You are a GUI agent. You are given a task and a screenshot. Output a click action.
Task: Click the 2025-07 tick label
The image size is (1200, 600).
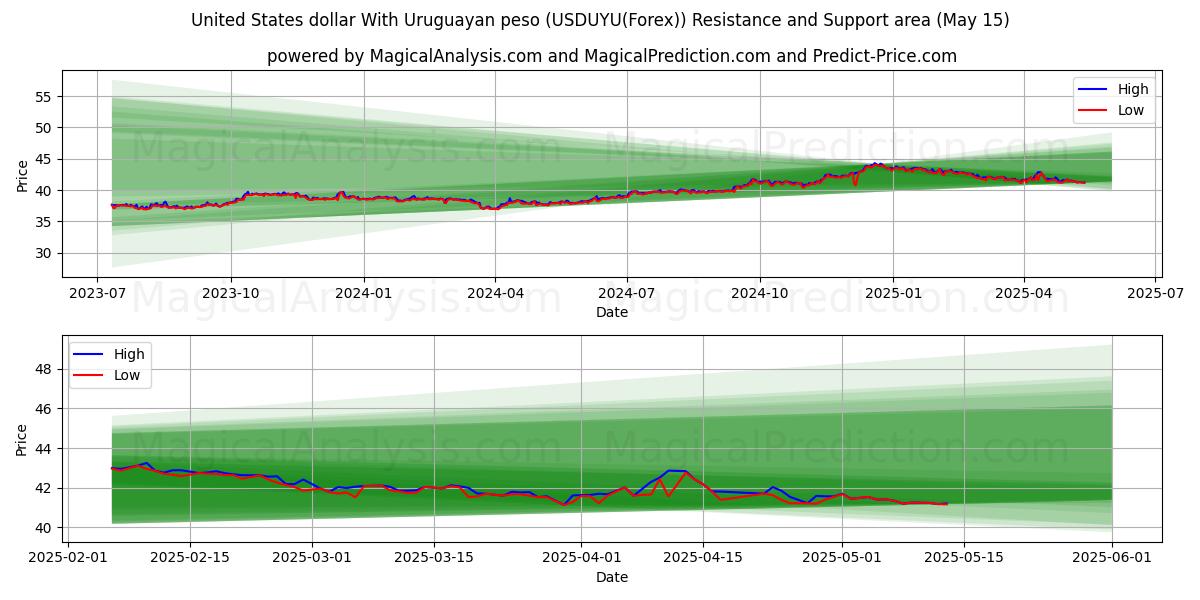pos(1156,294)
